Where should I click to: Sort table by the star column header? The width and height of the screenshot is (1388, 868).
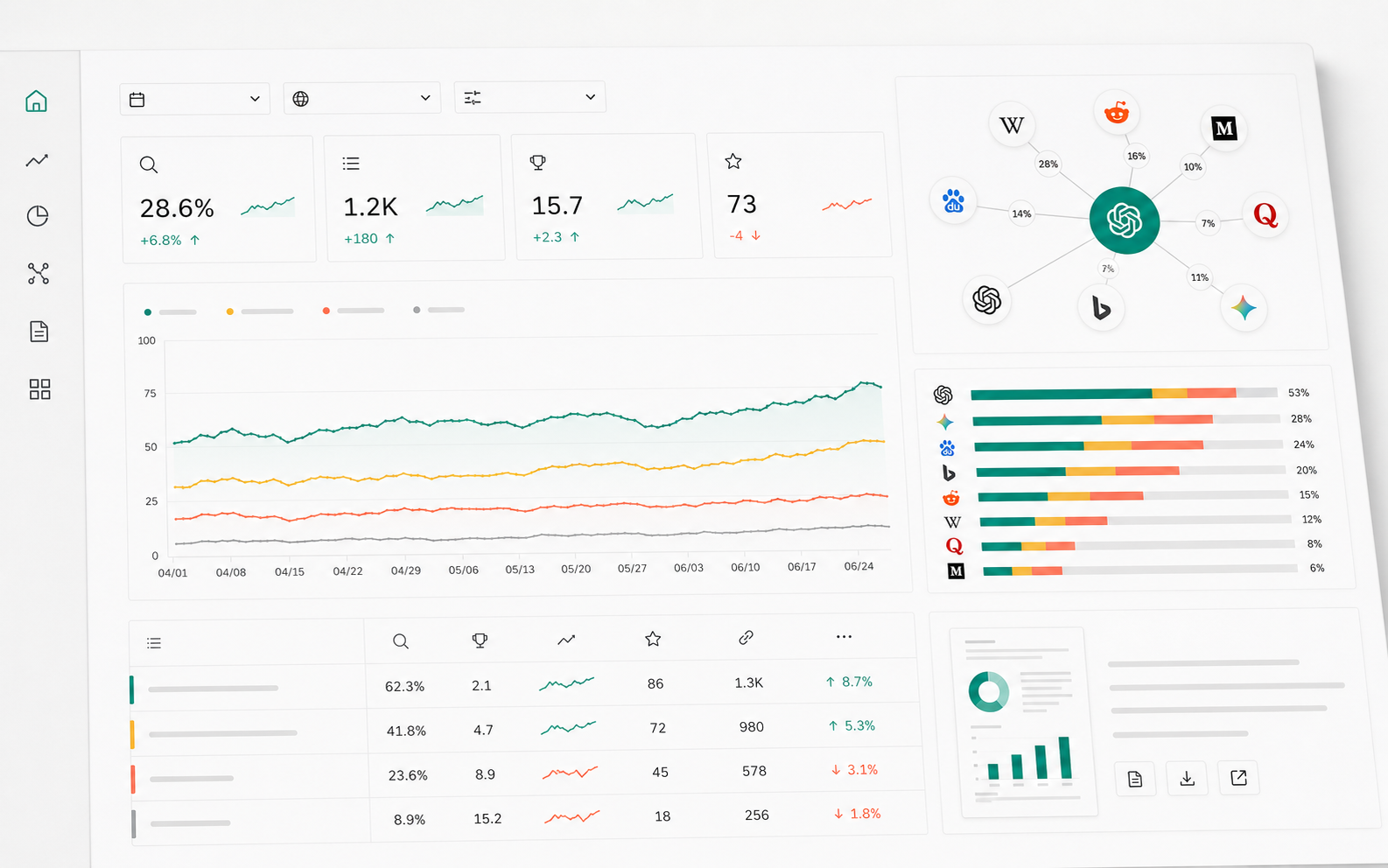(x=653, y=639)
